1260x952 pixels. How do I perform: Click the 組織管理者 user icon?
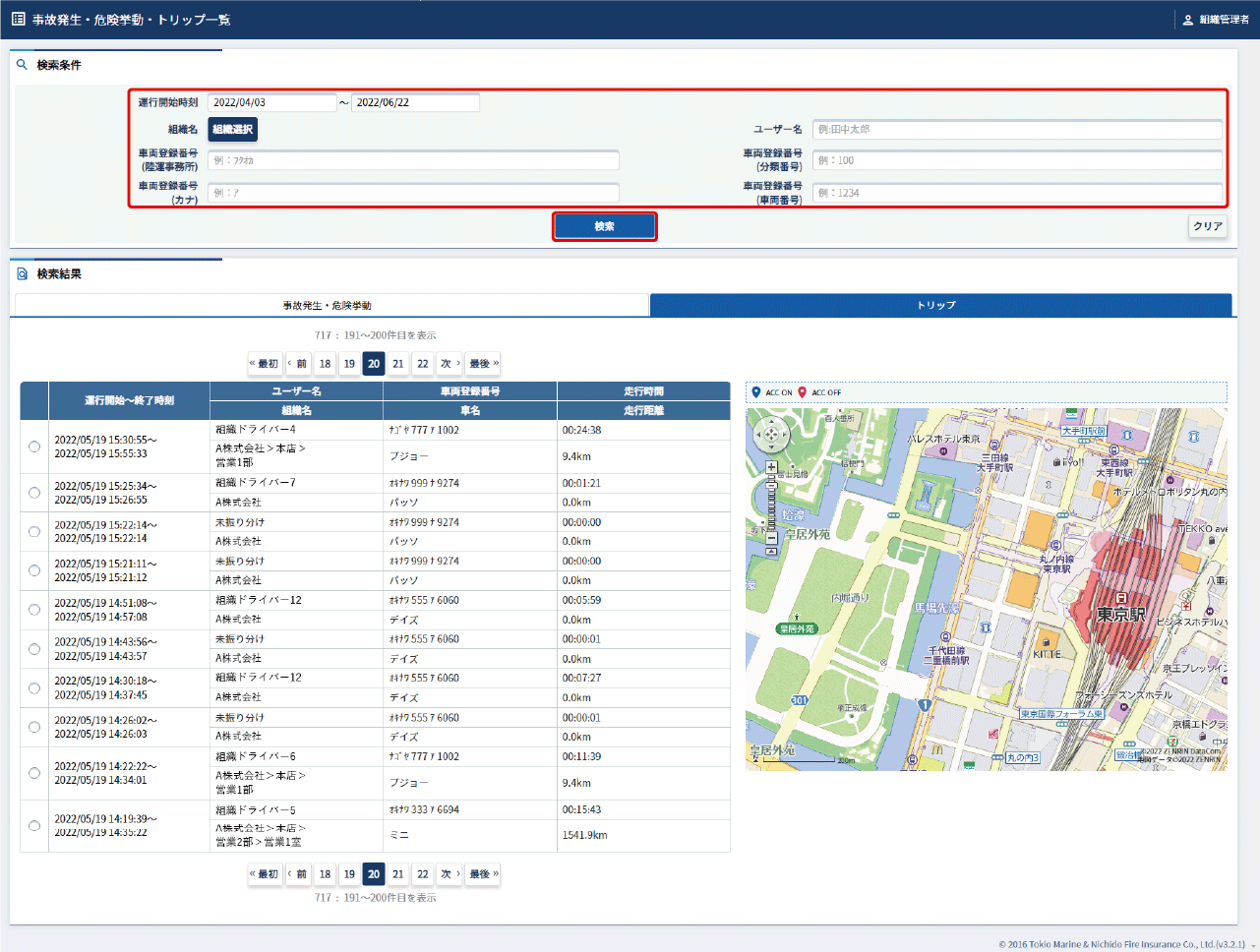tap(1187, 20)
